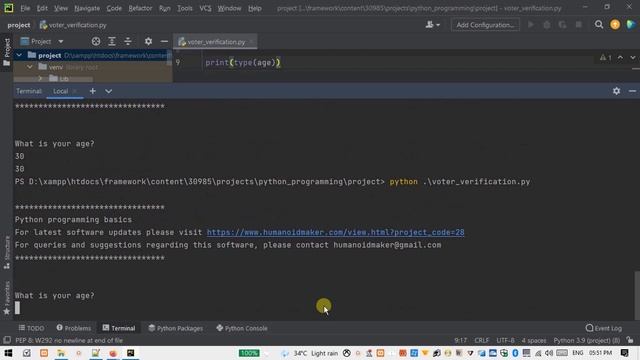
Task: Click the Stop square icon
Action: (x=578, y=25)
